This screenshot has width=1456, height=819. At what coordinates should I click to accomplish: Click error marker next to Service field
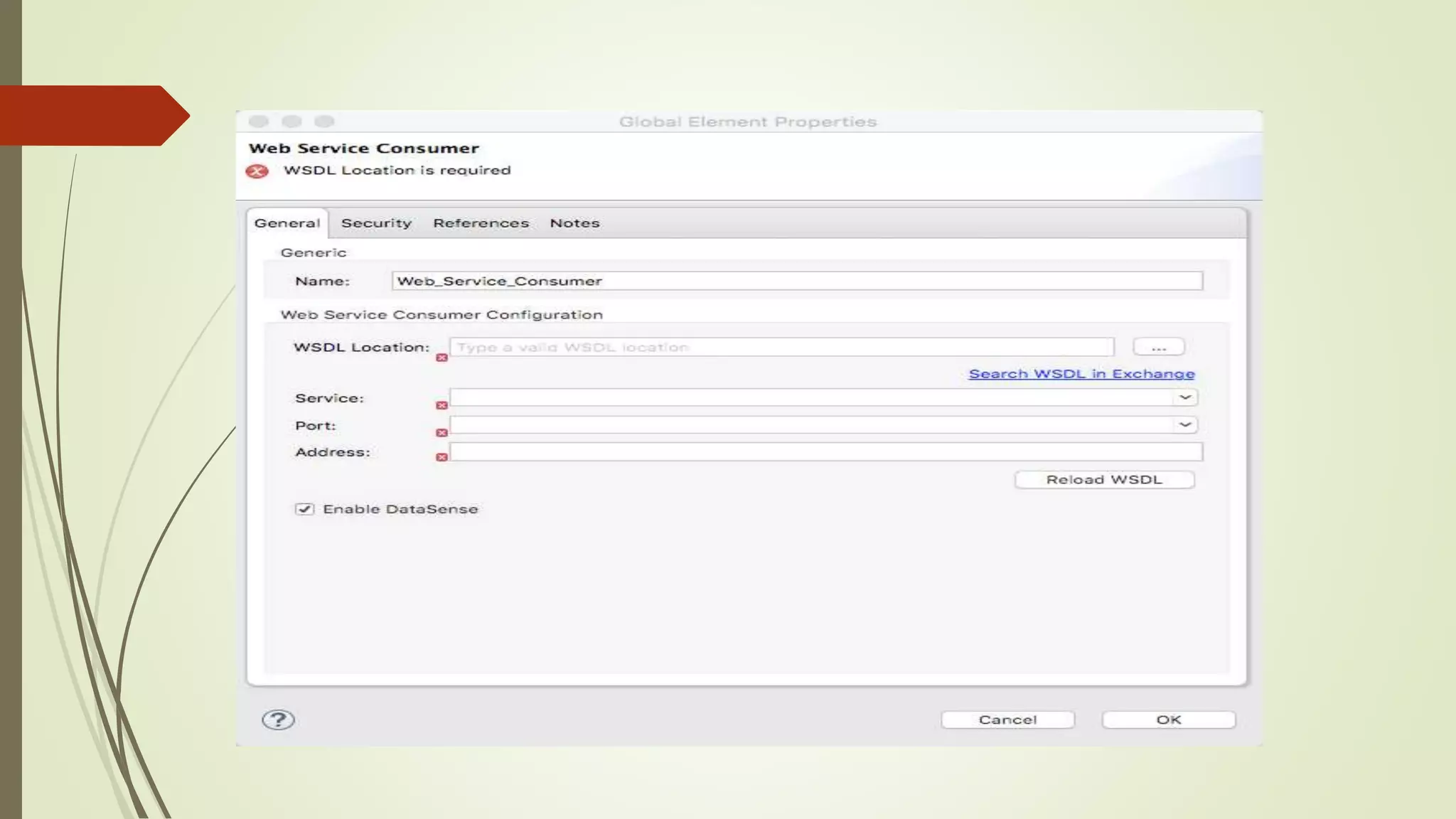click(441, 405)
